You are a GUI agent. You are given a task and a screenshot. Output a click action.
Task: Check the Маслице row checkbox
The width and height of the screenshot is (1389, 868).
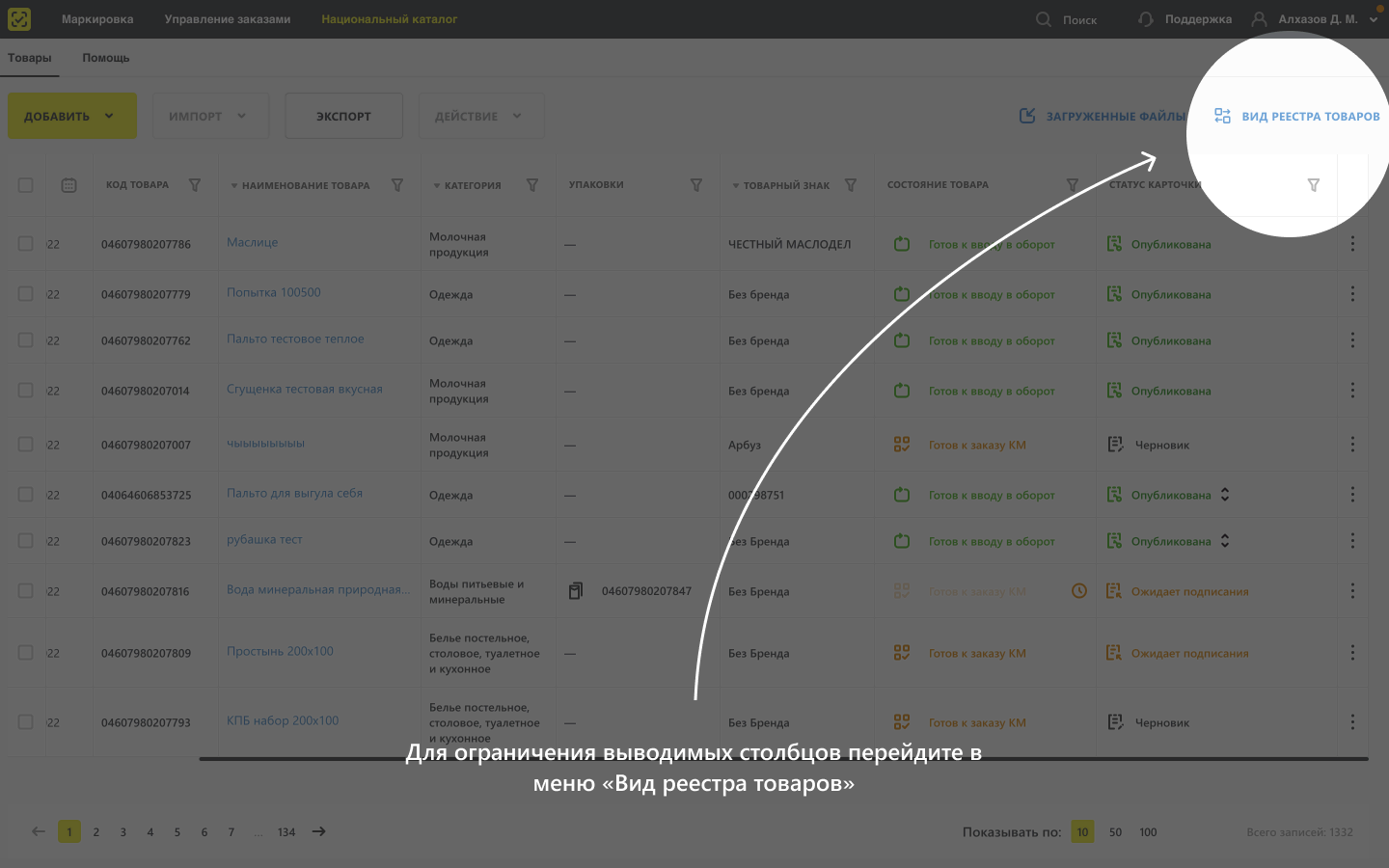(x=26, y=244)
